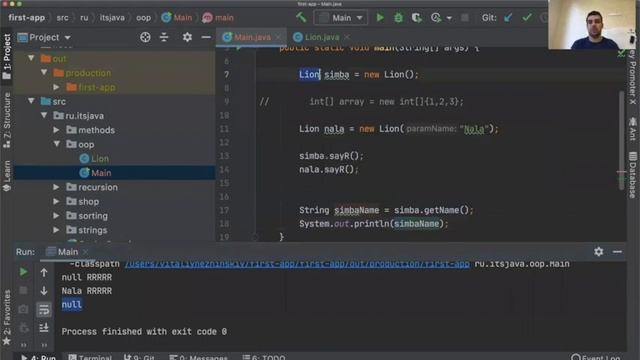The width and height of the screenshot is (640, 360).
Task: Click scroll to end icon in Run panel
Action: tap(44, 328)
